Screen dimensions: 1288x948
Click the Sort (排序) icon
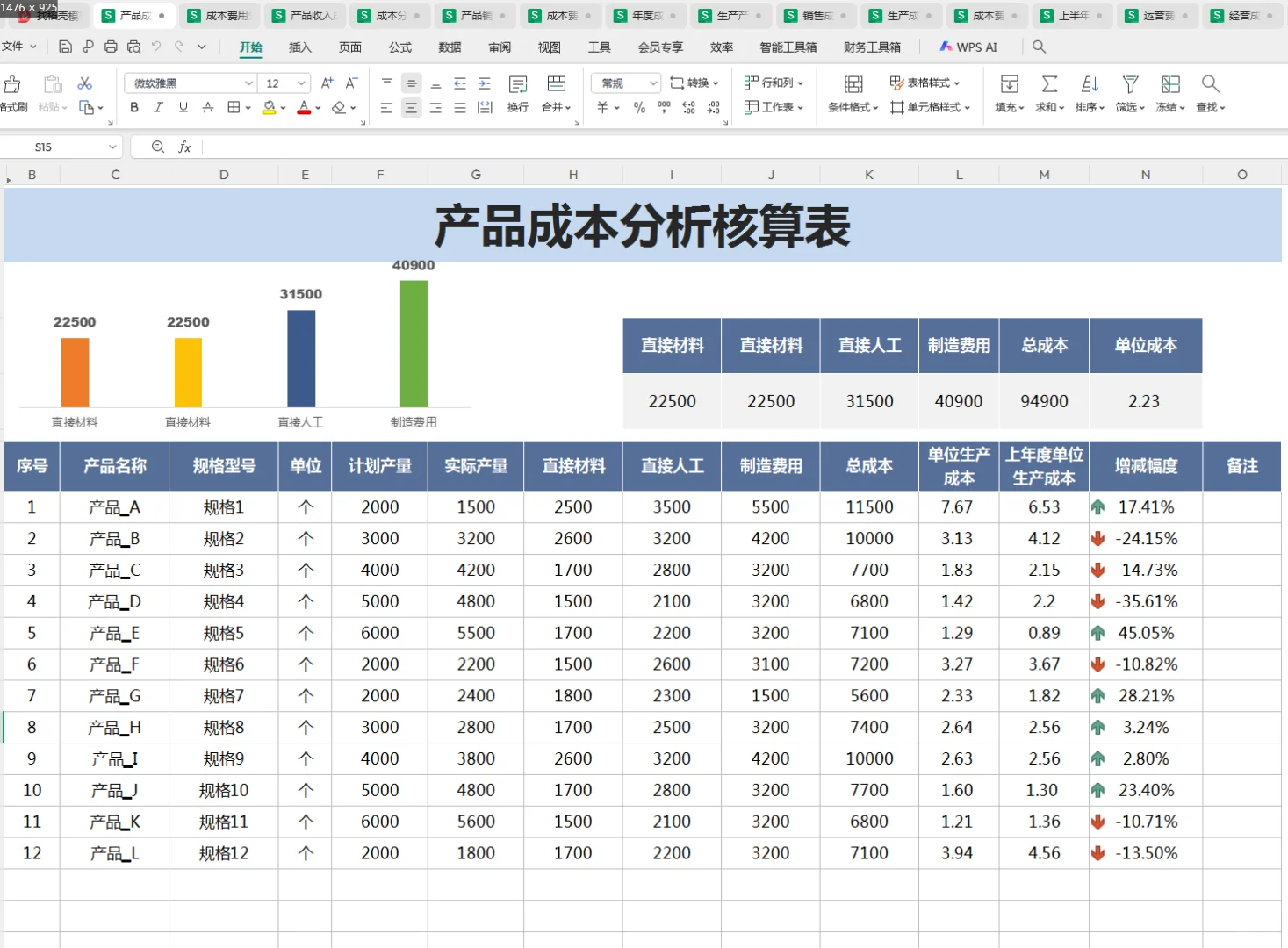1090,84
